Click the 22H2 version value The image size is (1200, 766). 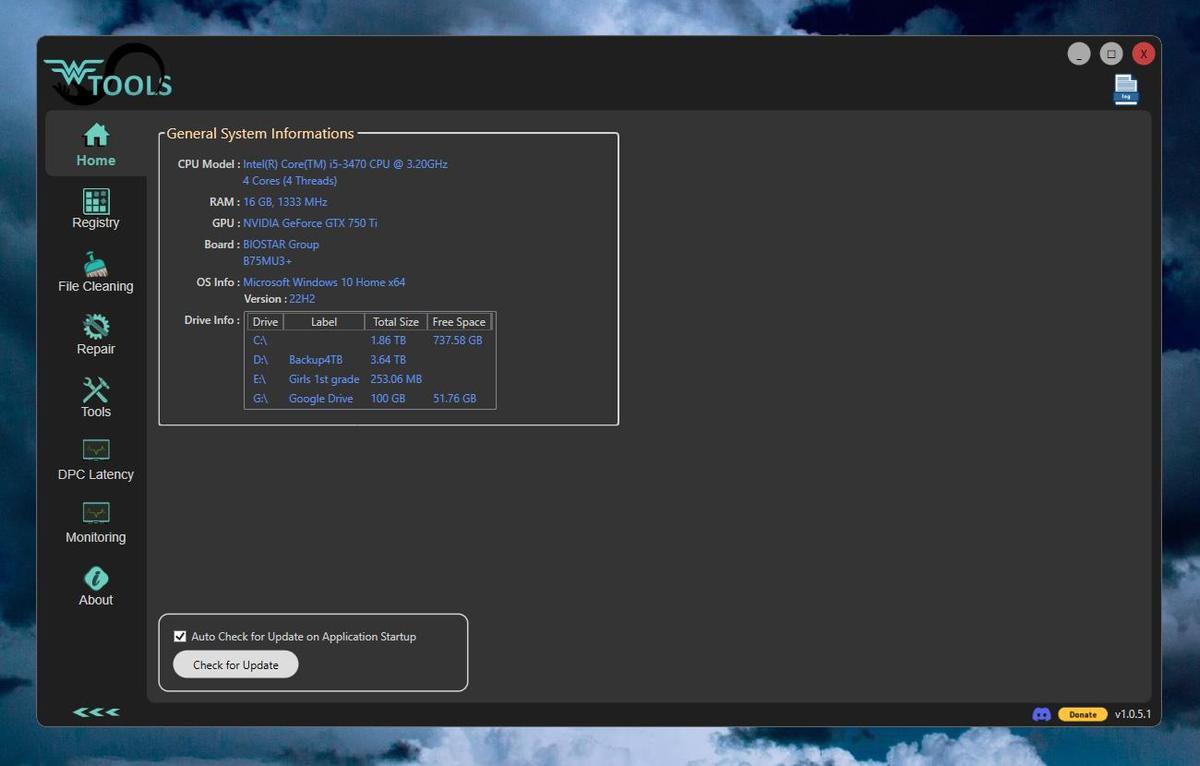click(302, 299)
